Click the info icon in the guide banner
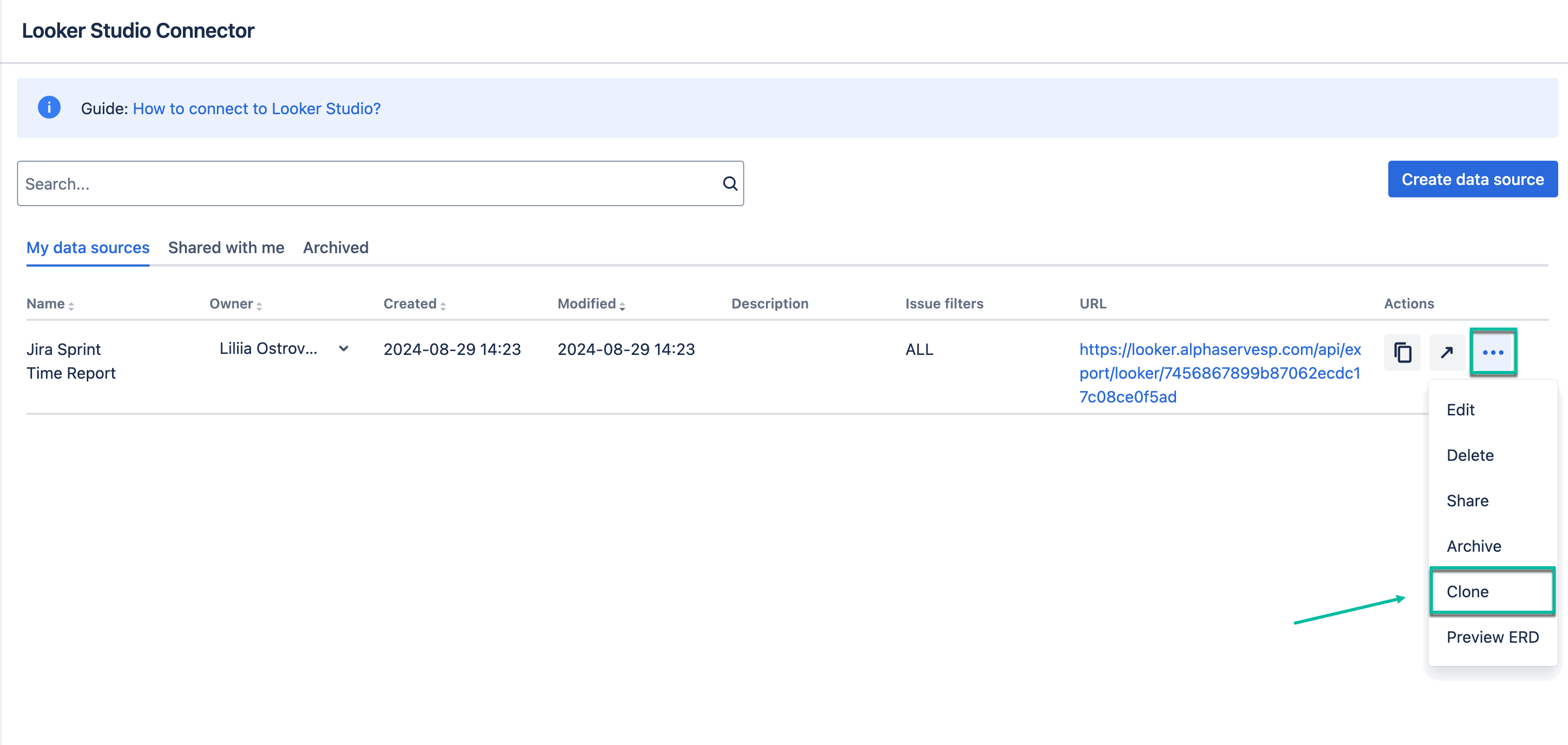The height and width of the screenshot is (745, 1568). [x=49, y=108]
